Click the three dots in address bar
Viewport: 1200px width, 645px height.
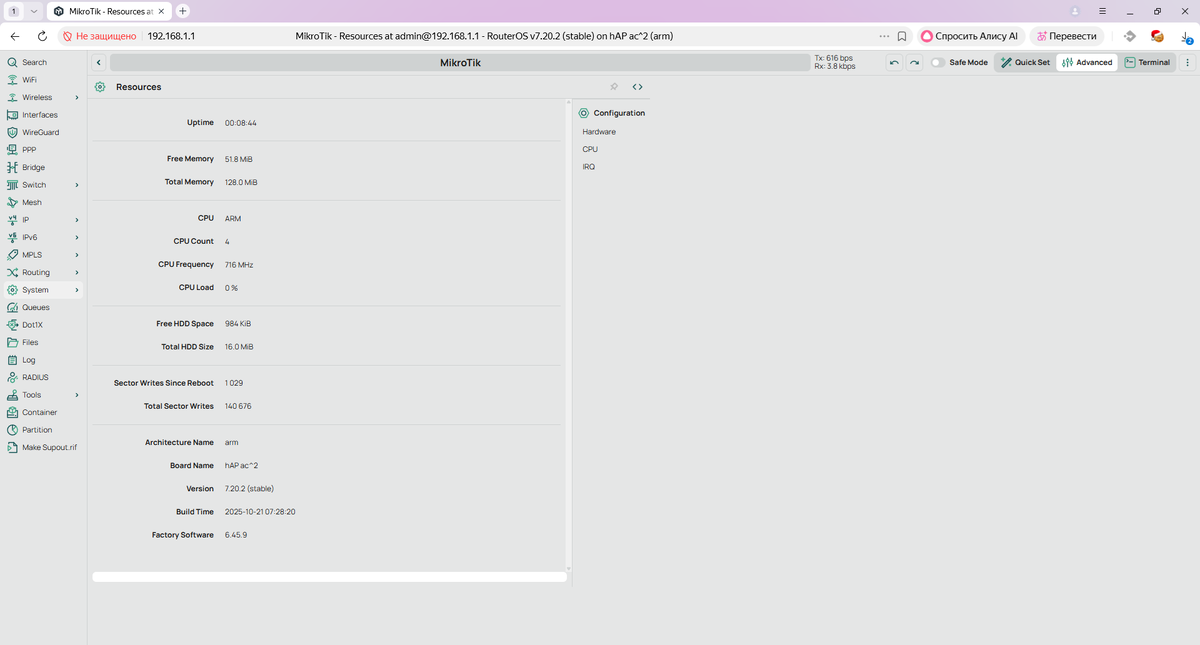tap(883, 36)
